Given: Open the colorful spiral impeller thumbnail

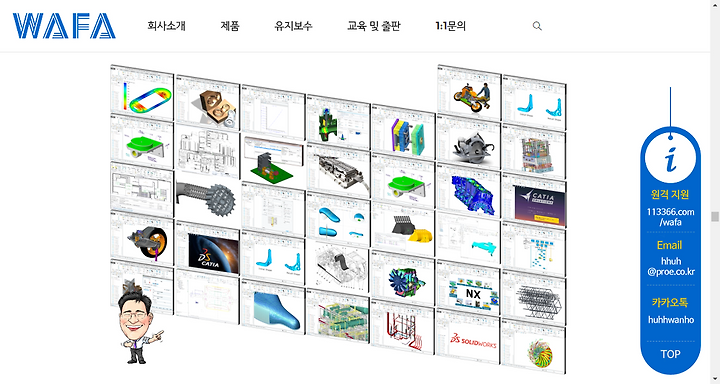Looking at the screenshot, I should pyautogui.click(x=534, y=348).
